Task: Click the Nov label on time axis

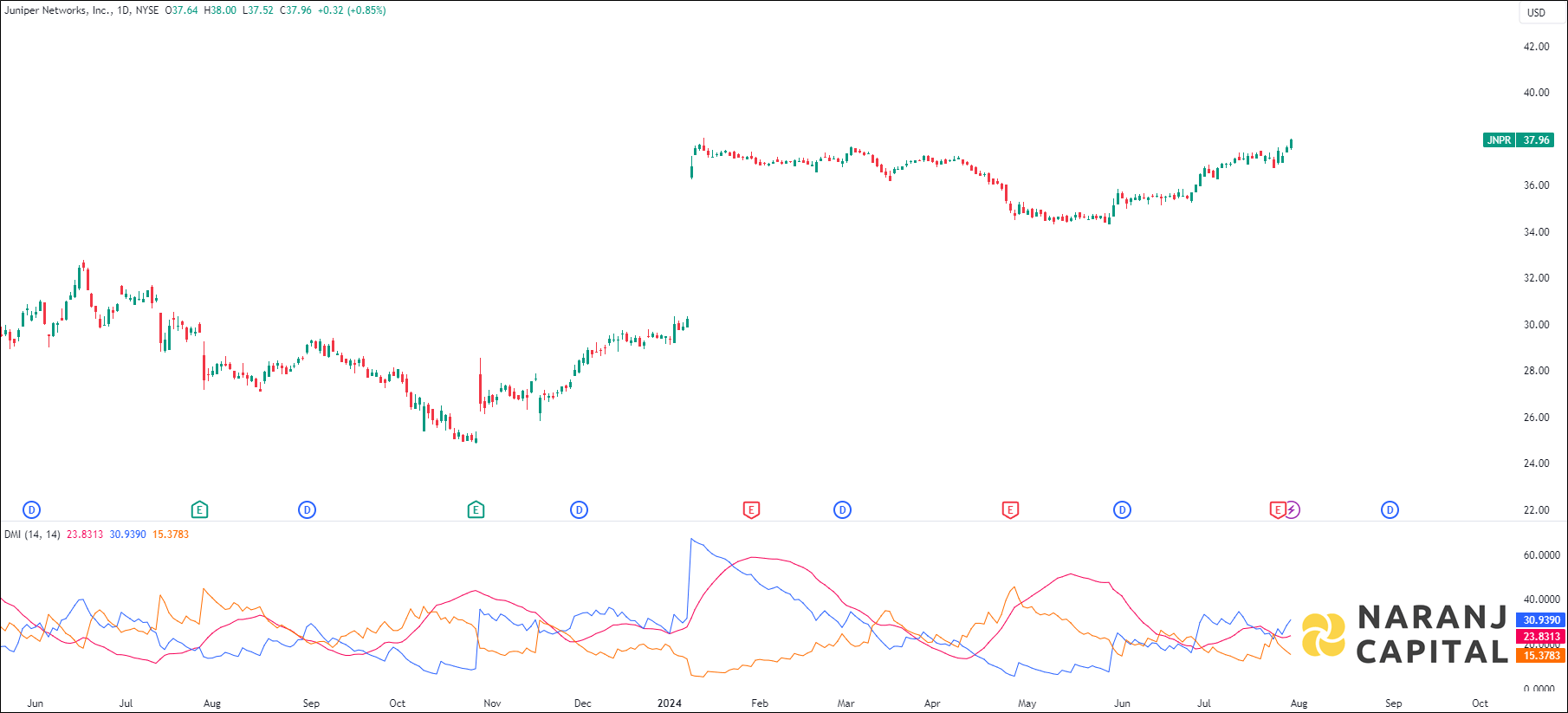Action: point(492,703)
